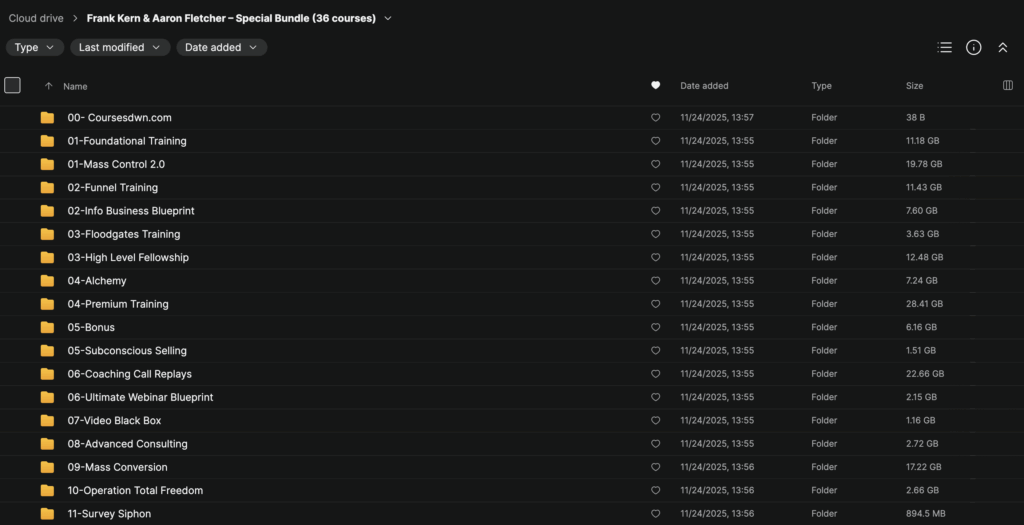
Task: Favorite the 01-Mass Control 2.0 folder
Action: coord(656,164)
